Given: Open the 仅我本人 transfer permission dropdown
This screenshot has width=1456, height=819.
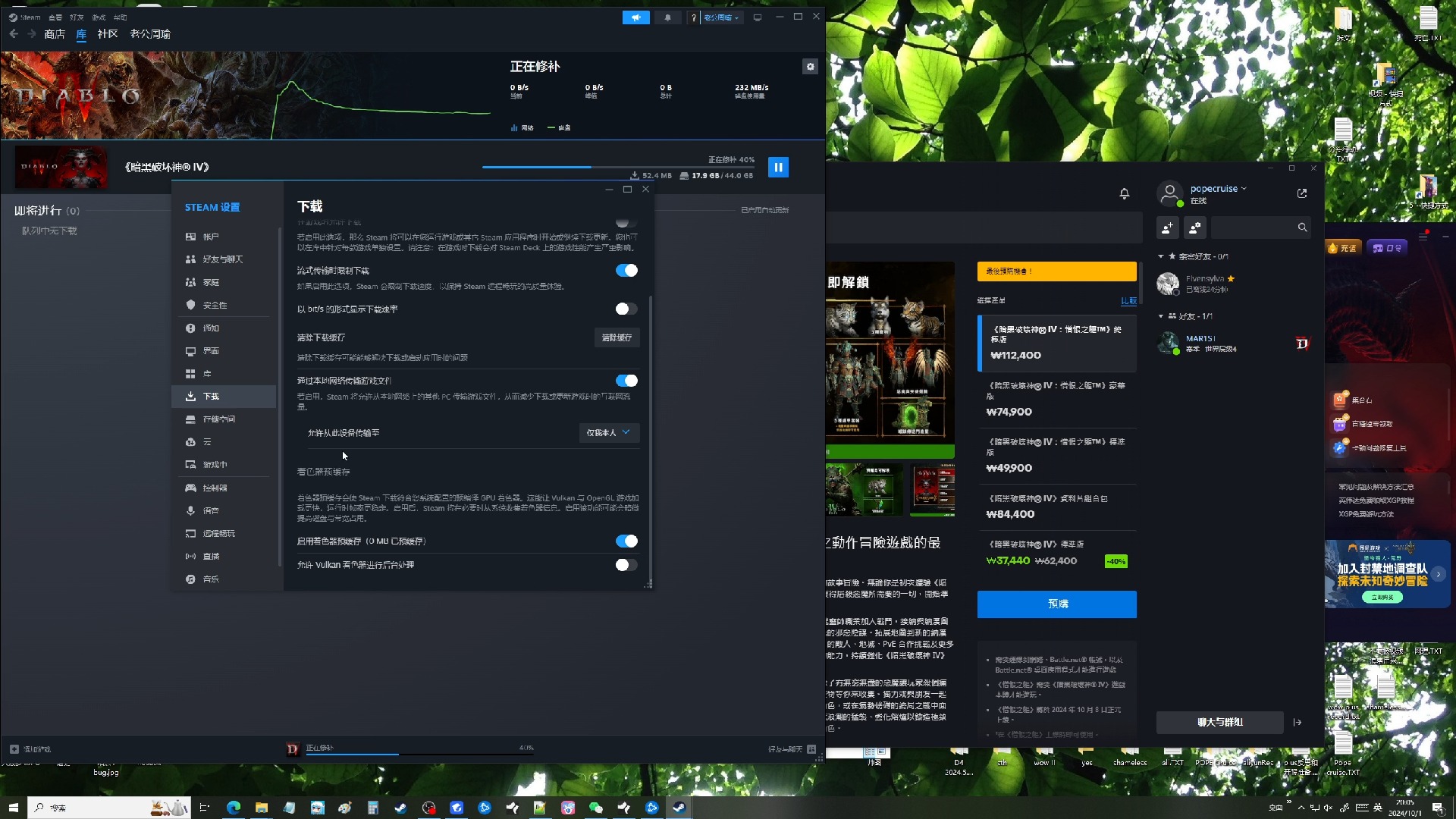Looking at the screenshot, I should (609, 432).
